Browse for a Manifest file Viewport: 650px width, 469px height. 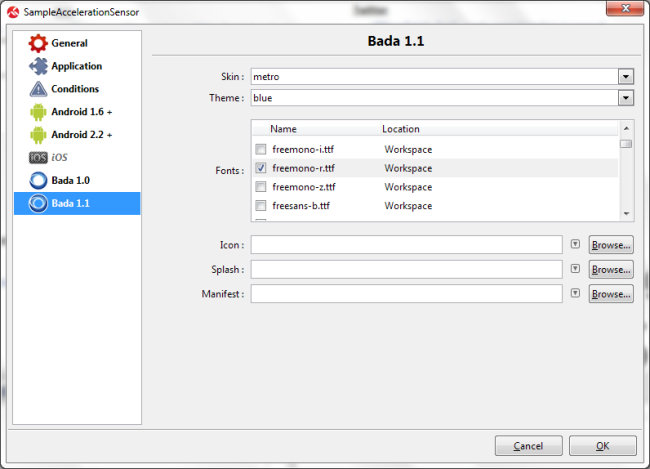tap(611, 294)
